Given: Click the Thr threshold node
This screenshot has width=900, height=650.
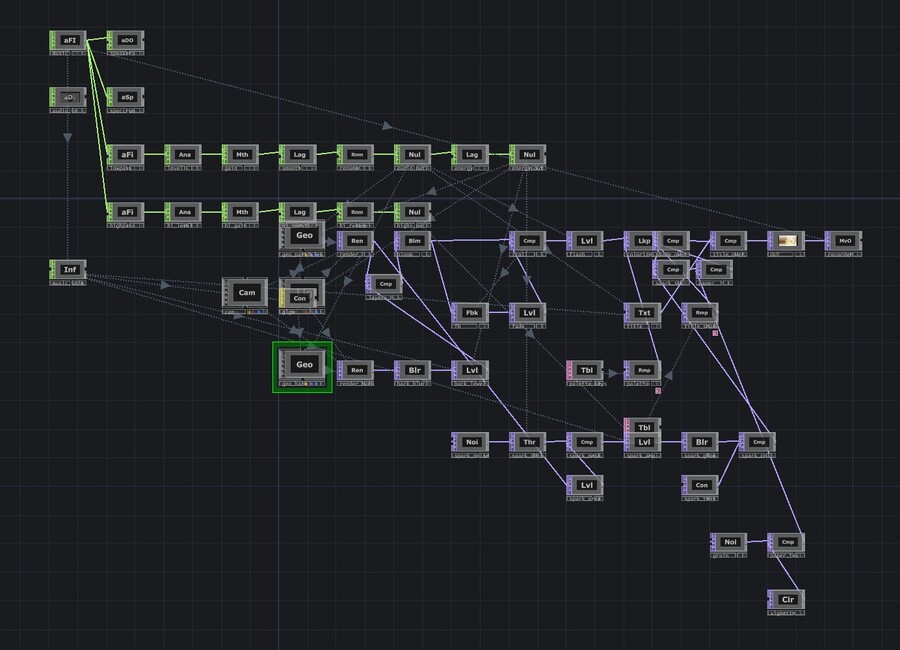Looking at the screenshot, I should point(527,442).
